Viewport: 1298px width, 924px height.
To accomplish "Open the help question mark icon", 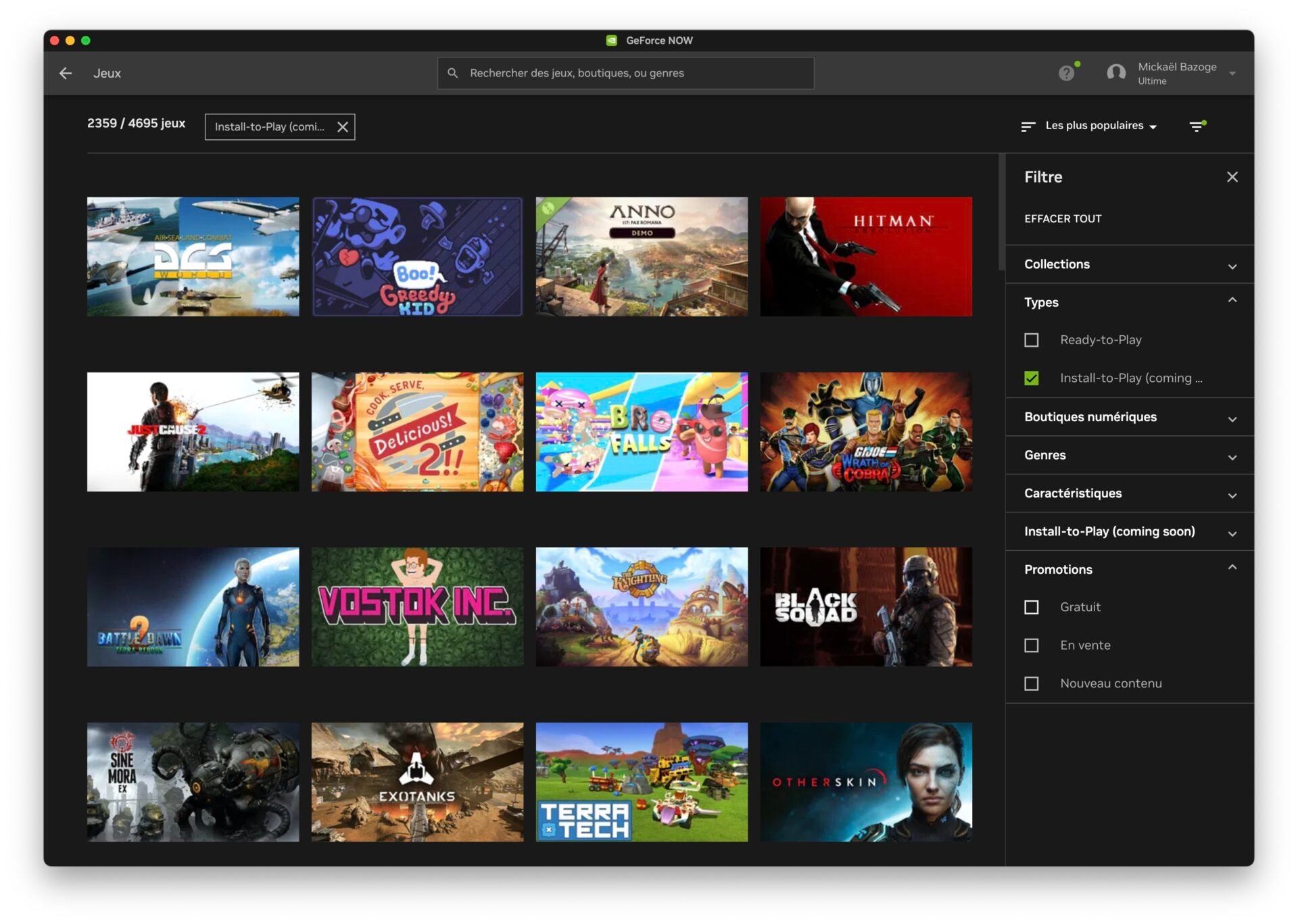I will (1066, 73).
